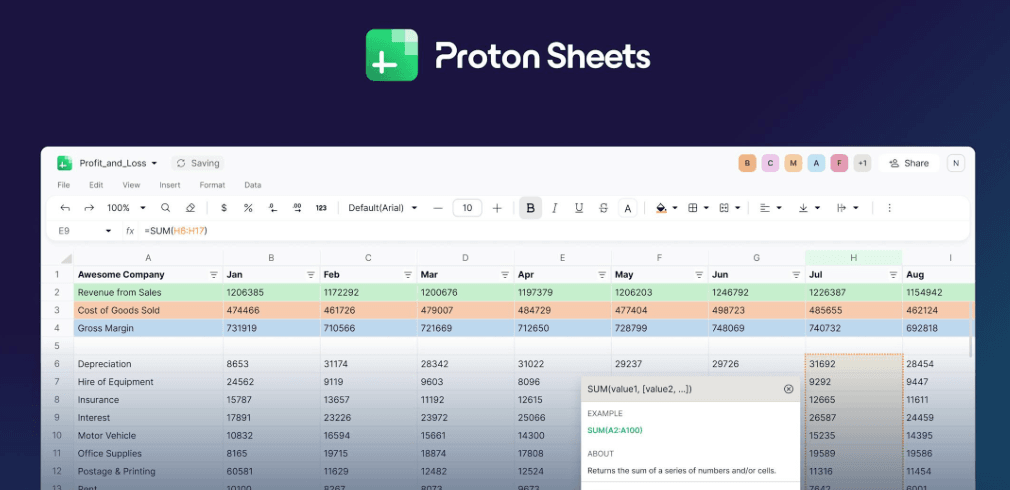Click collaborator avatar M
The image size is (1010, 490).
(x=793, y=164)
